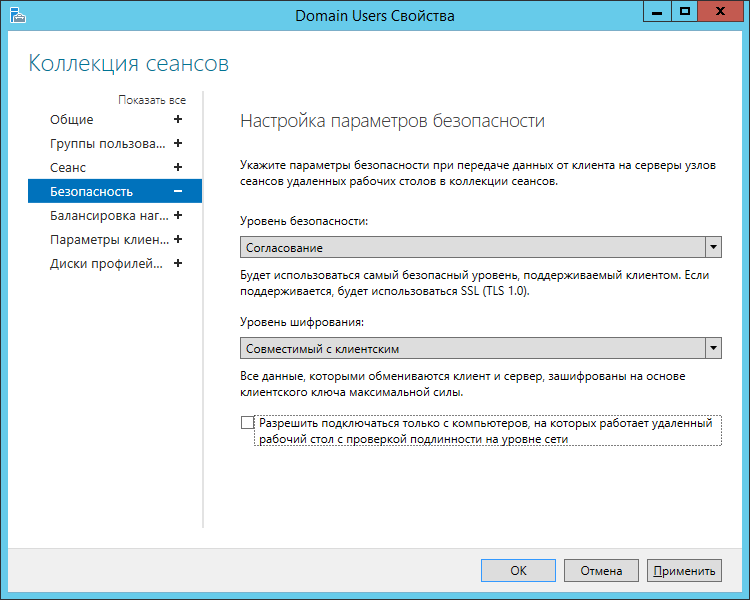Expand Группы пользова... section plus icon
750x600 pixels.
click(x=178, y=143)
